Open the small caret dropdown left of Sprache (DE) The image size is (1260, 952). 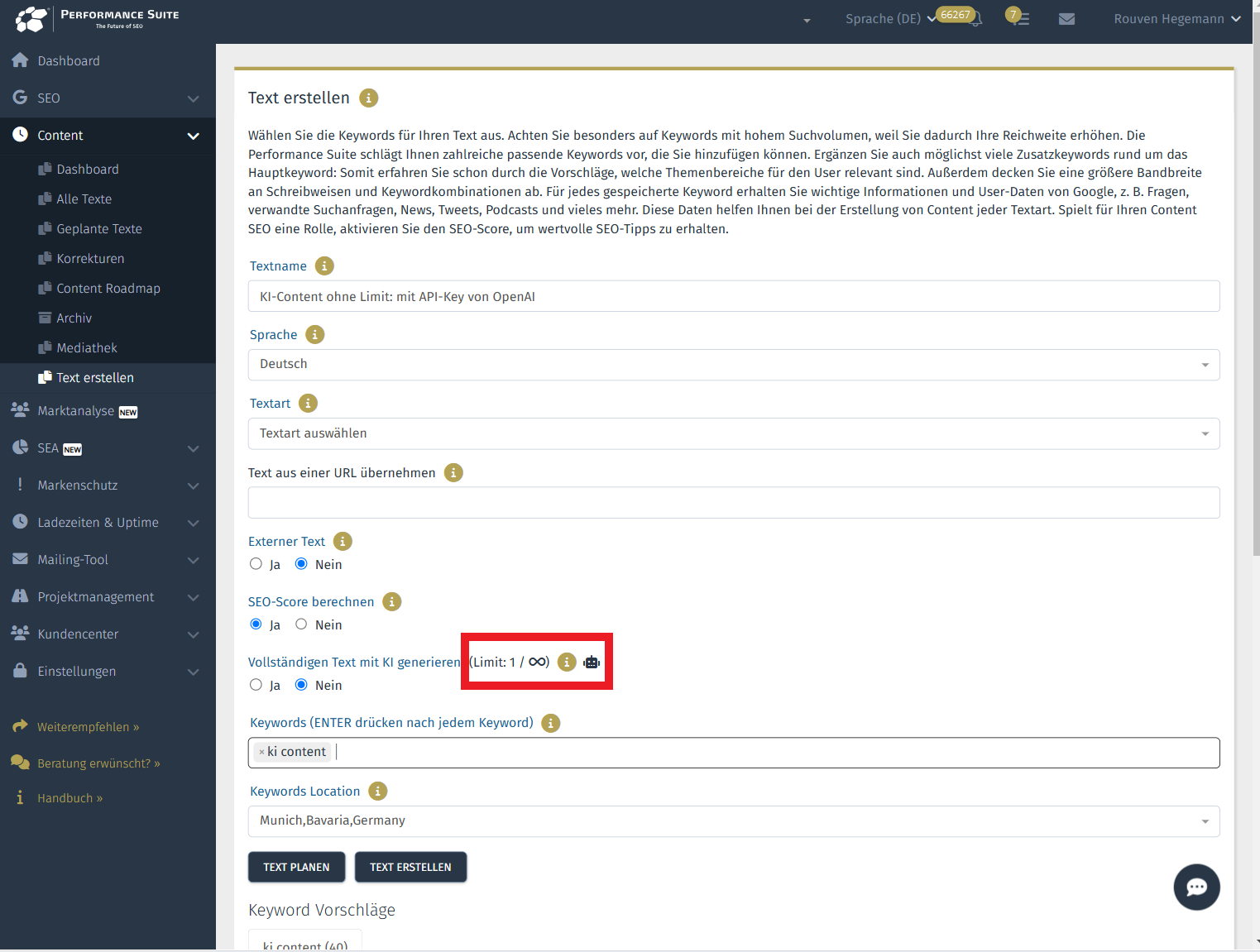click(807, 20)
